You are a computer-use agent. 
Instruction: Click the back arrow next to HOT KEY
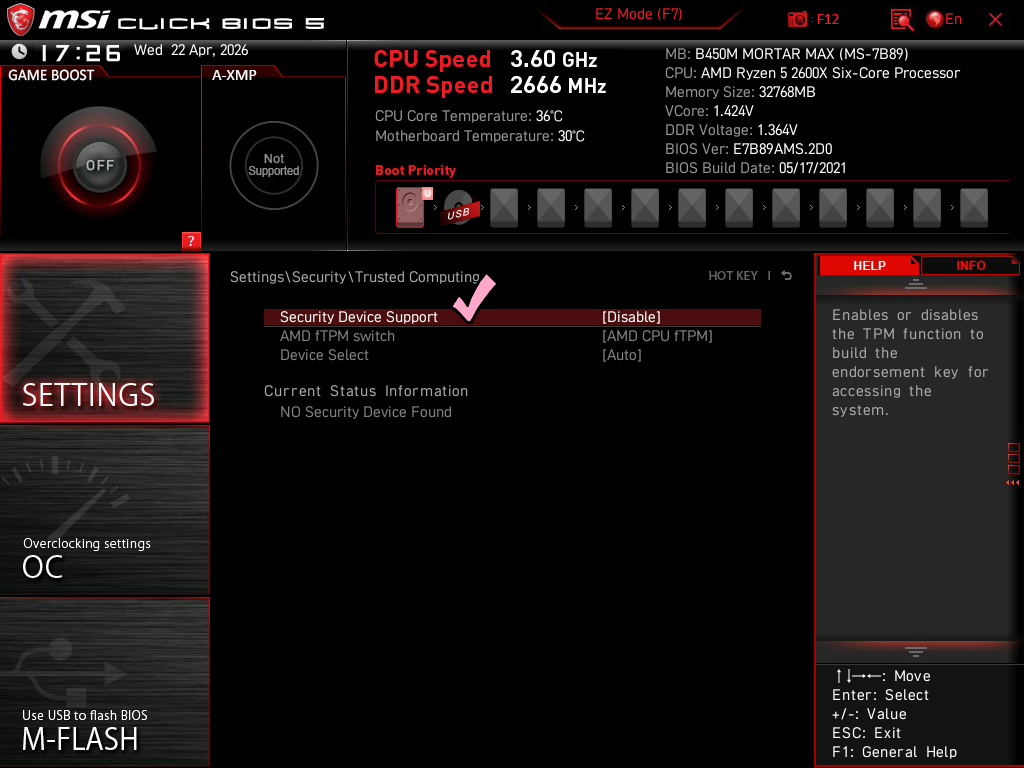tap(787, 276)
